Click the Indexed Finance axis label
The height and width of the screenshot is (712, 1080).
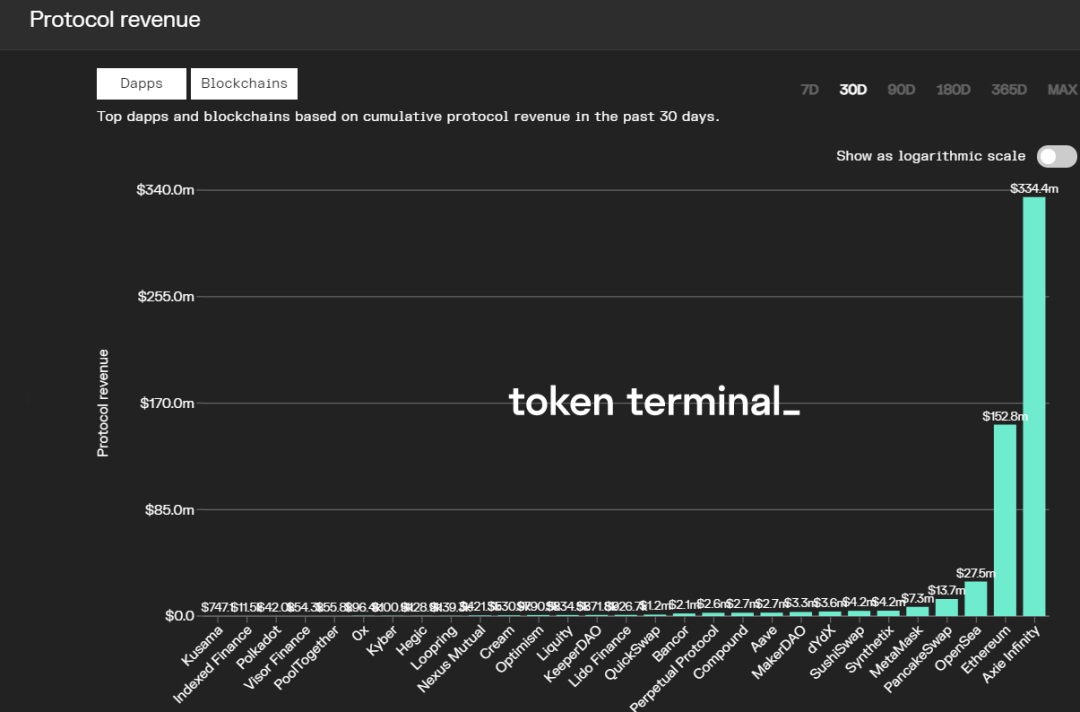point(212,664)
